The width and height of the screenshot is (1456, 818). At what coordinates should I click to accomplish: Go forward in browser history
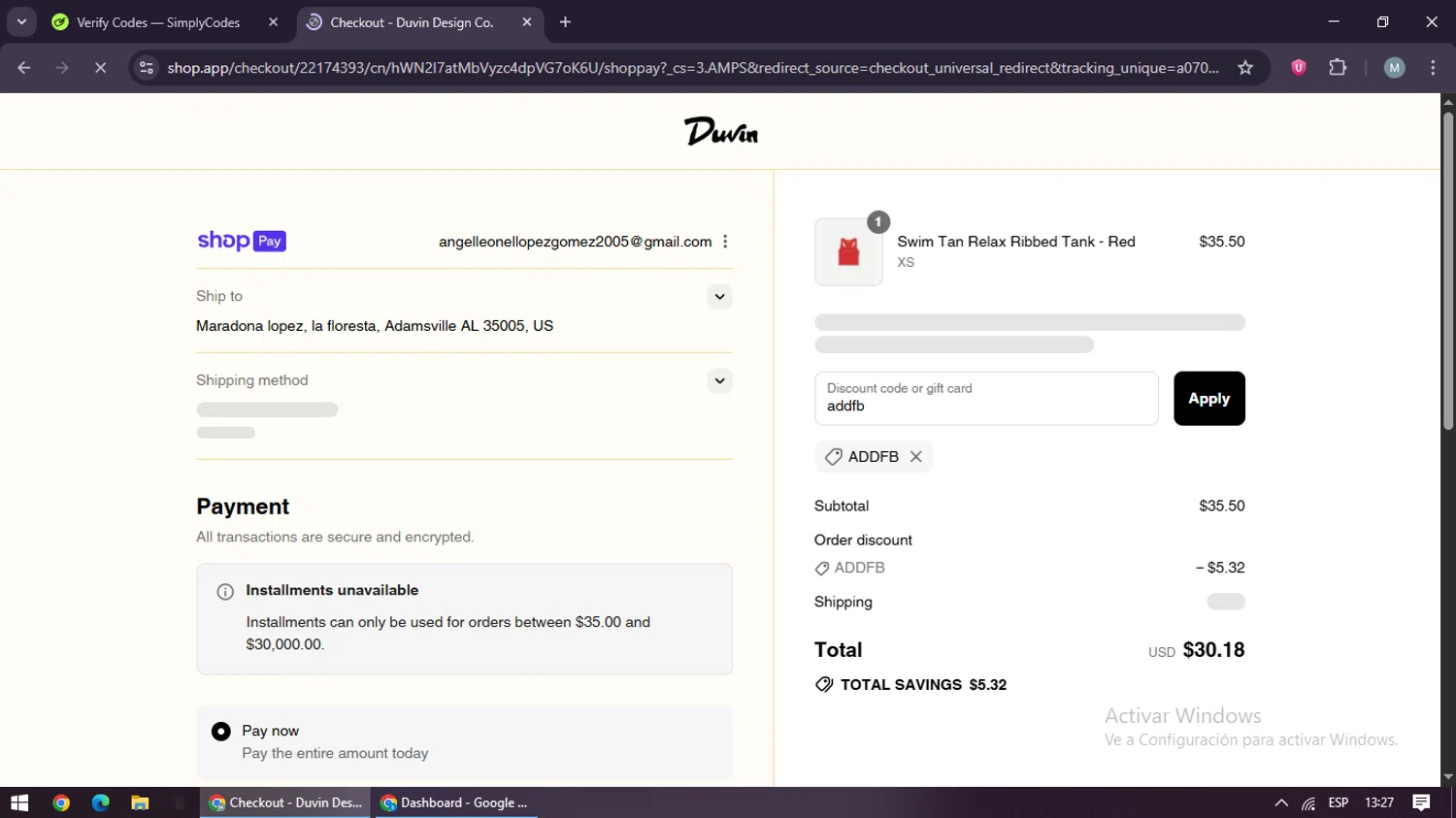62,68
